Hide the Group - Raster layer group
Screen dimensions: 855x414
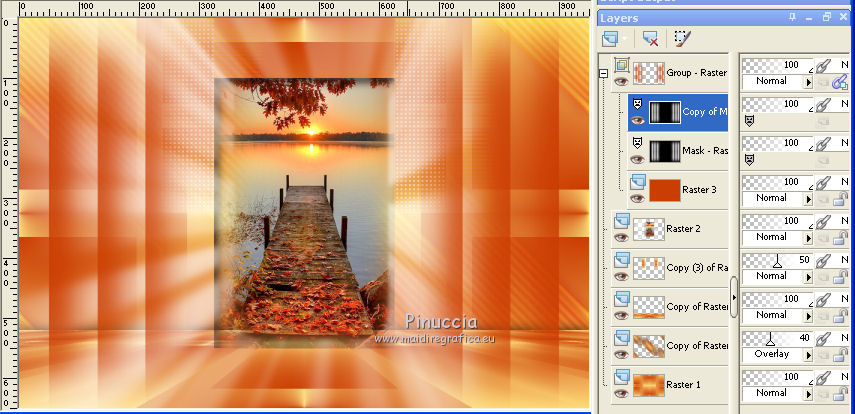point(622,82)
